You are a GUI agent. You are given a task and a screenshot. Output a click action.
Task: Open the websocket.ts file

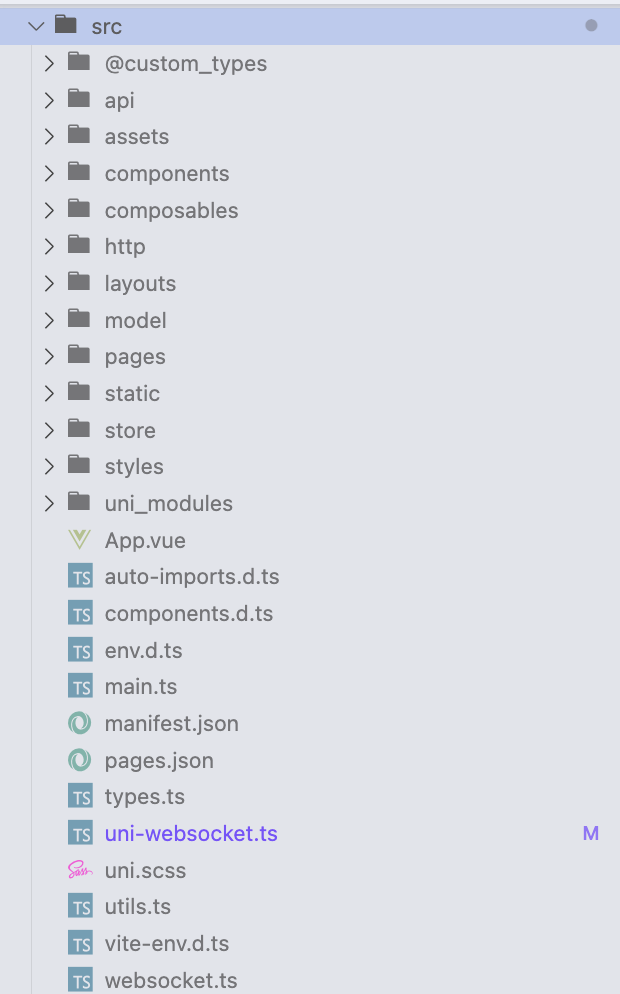[x=171, y=980]
